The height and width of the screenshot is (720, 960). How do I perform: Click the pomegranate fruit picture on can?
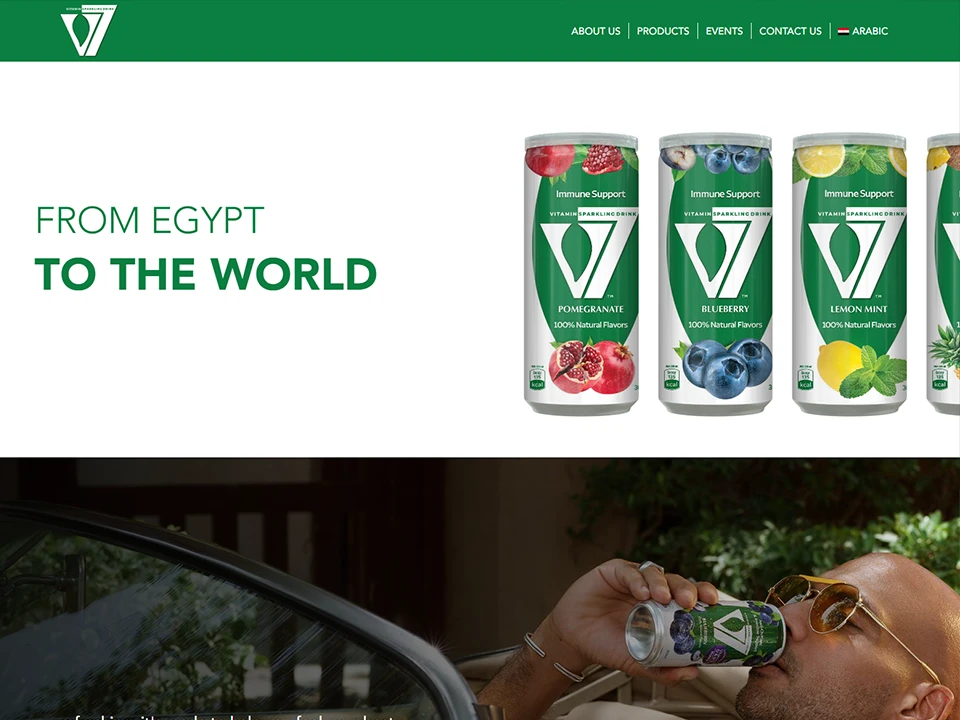(591, 367)
